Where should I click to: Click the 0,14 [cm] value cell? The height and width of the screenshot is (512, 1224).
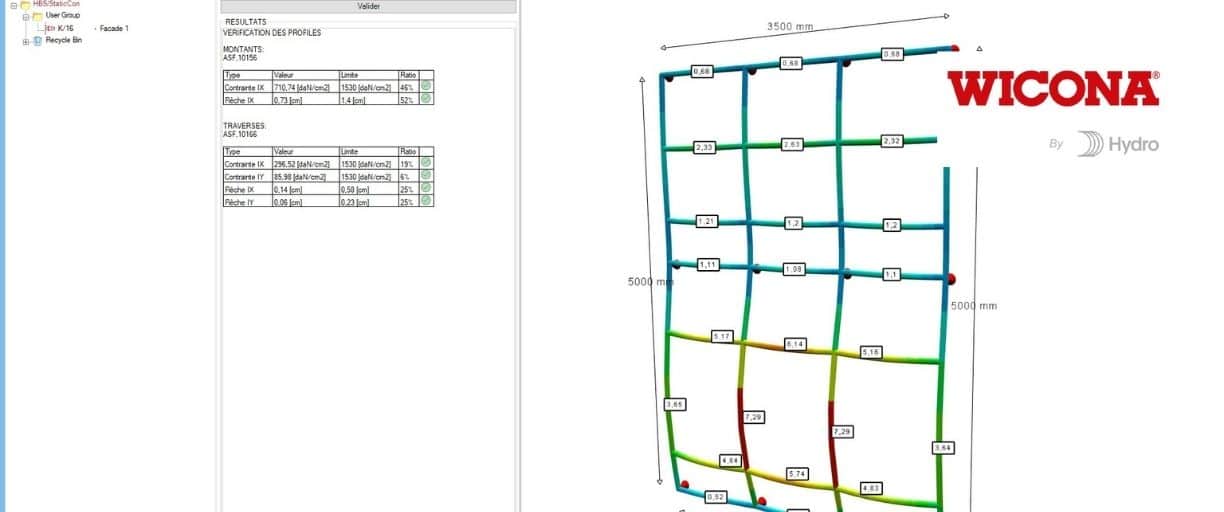point(305,188)
